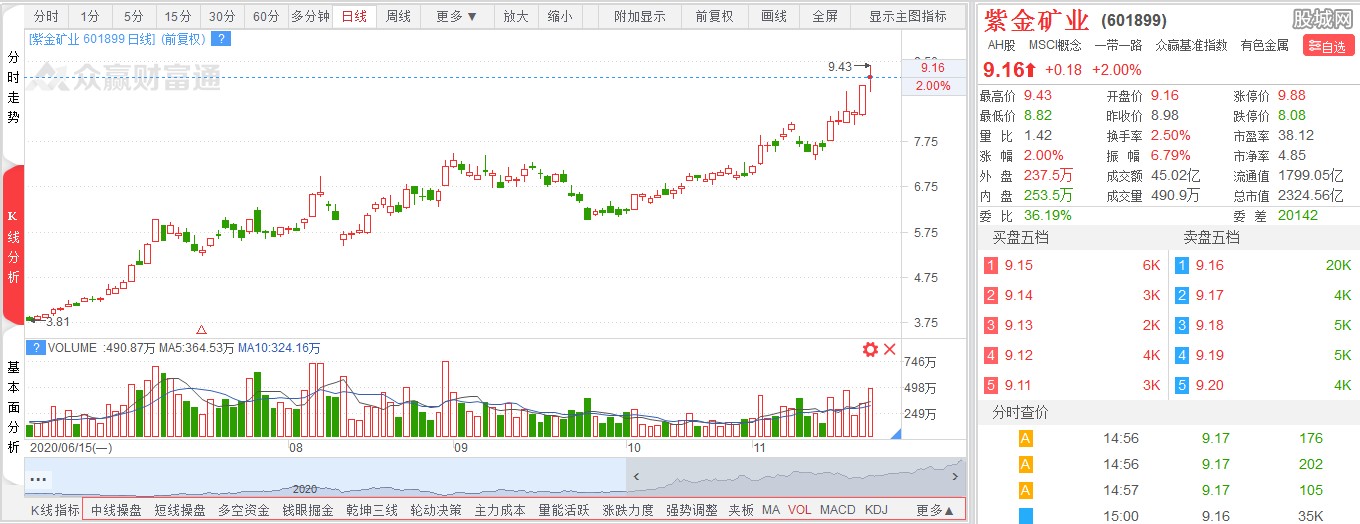This screenshot has height=524, width=1360.
Task: Click the 一带一路 concept tag
Action: tap(1118, 45)
